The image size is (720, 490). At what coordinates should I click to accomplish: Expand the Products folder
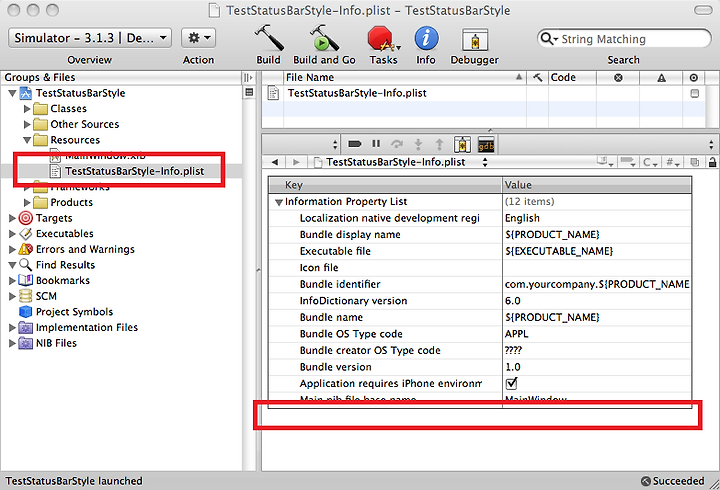coord(27,203)
